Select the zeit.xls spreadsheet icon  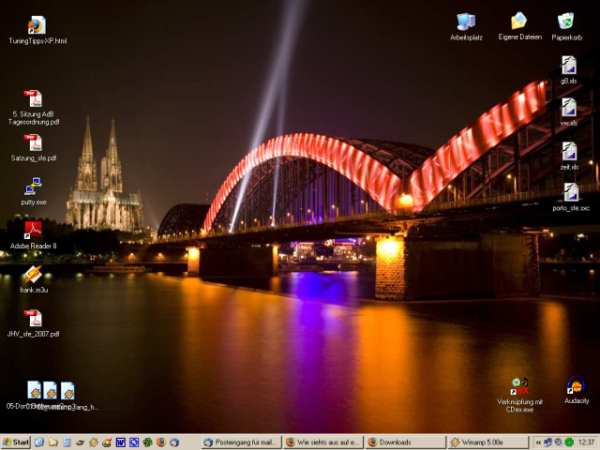click(569, 150)
